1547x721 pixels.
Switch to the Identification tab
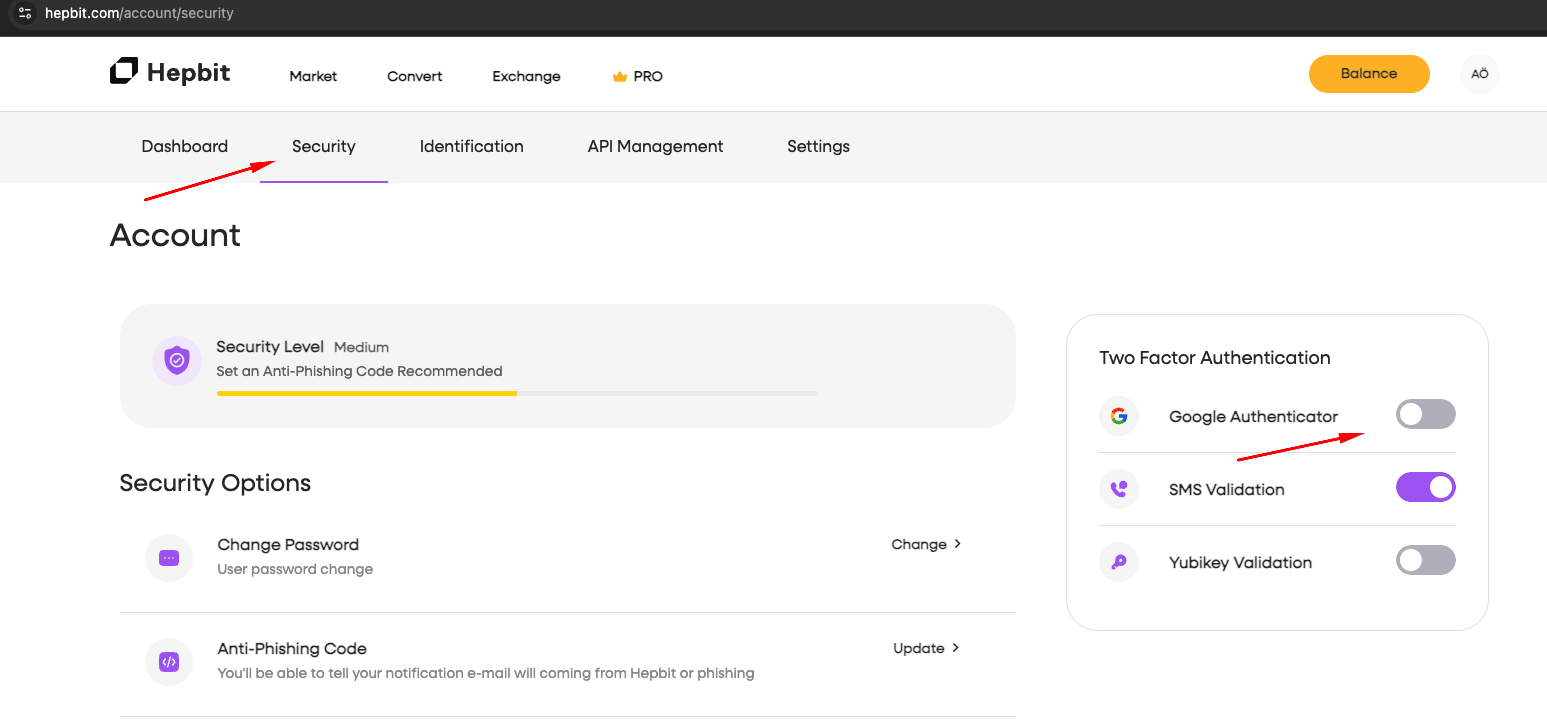[471, 146]
